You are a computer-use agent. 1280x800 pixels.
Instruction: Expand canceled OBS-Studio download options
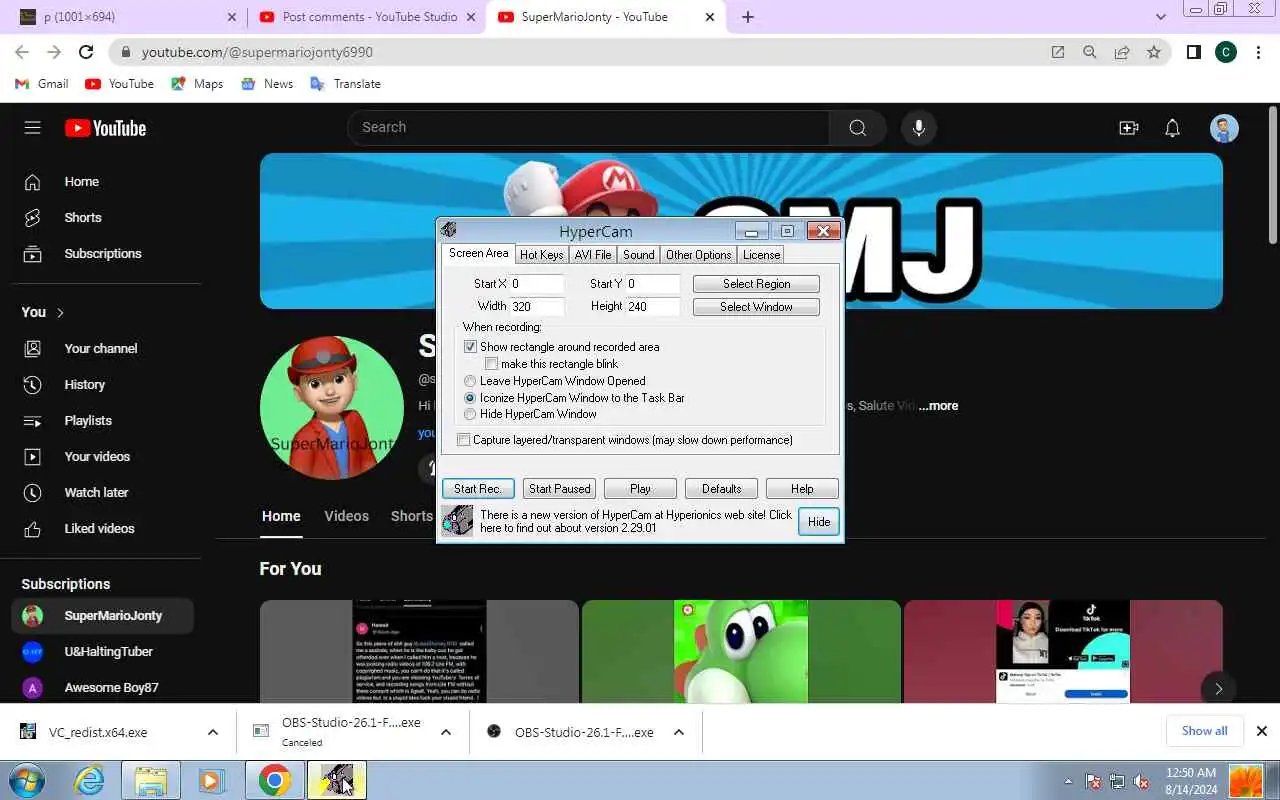pyautogui.click(x=446, y=732)
